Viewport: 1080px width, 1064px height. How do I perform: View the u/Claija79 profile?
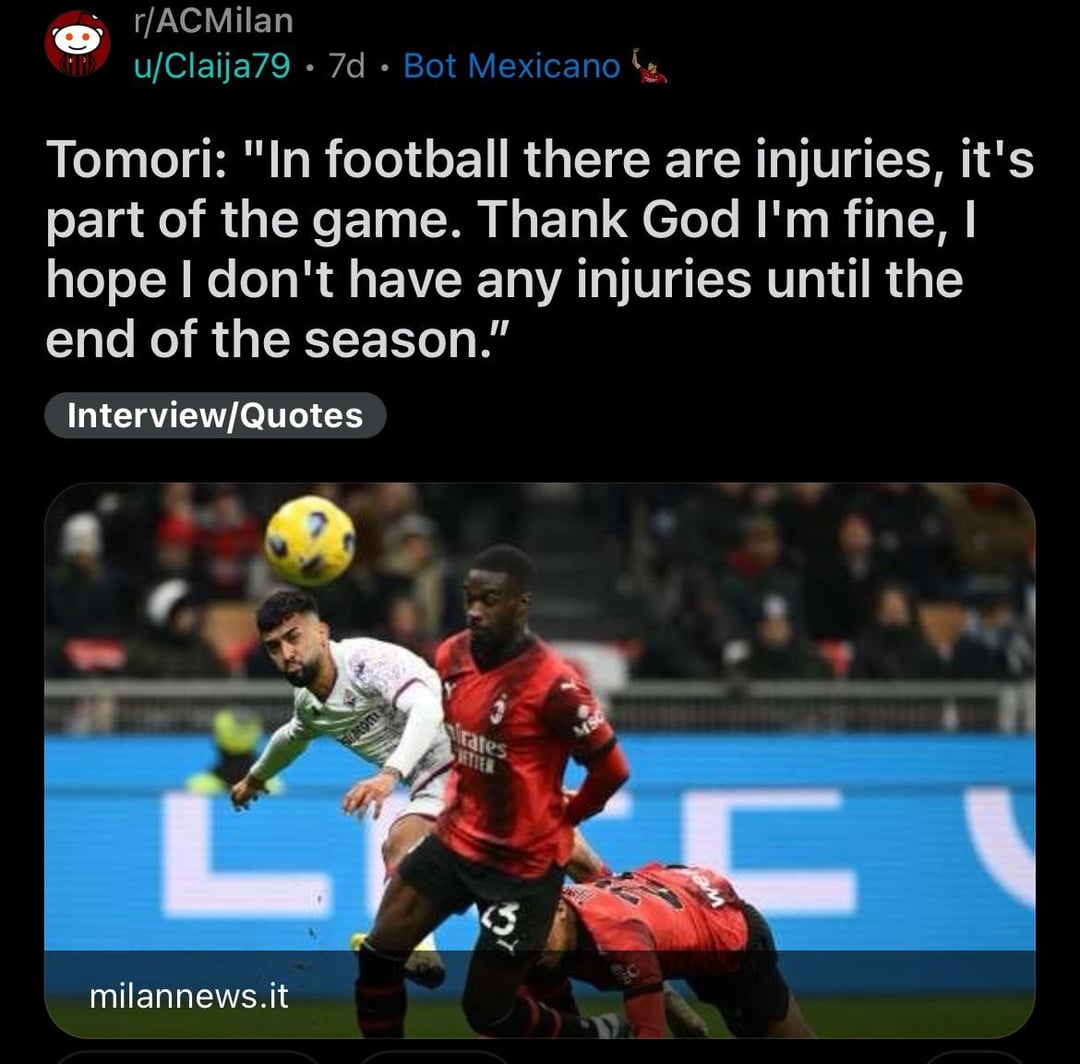point(212,66)
